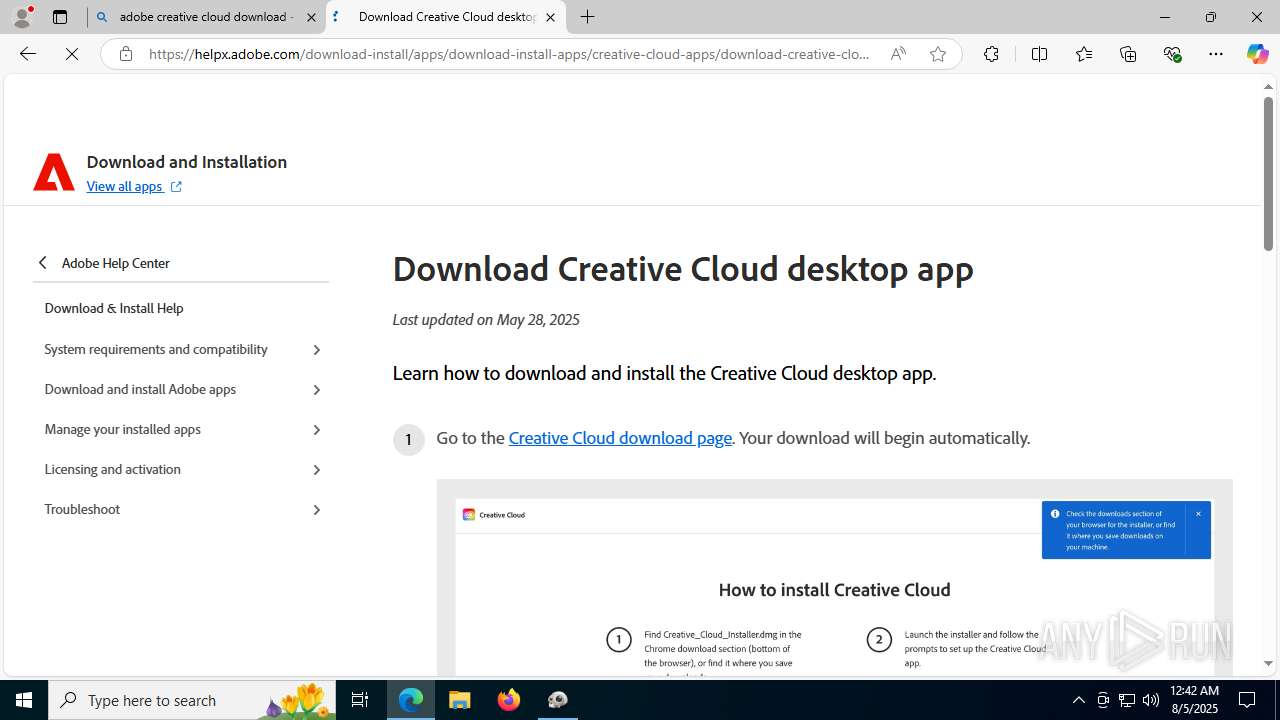The height and width of the screenshot is (720, 1280).
Task: Click the How to install screenshot image
Action: (834, 578)
